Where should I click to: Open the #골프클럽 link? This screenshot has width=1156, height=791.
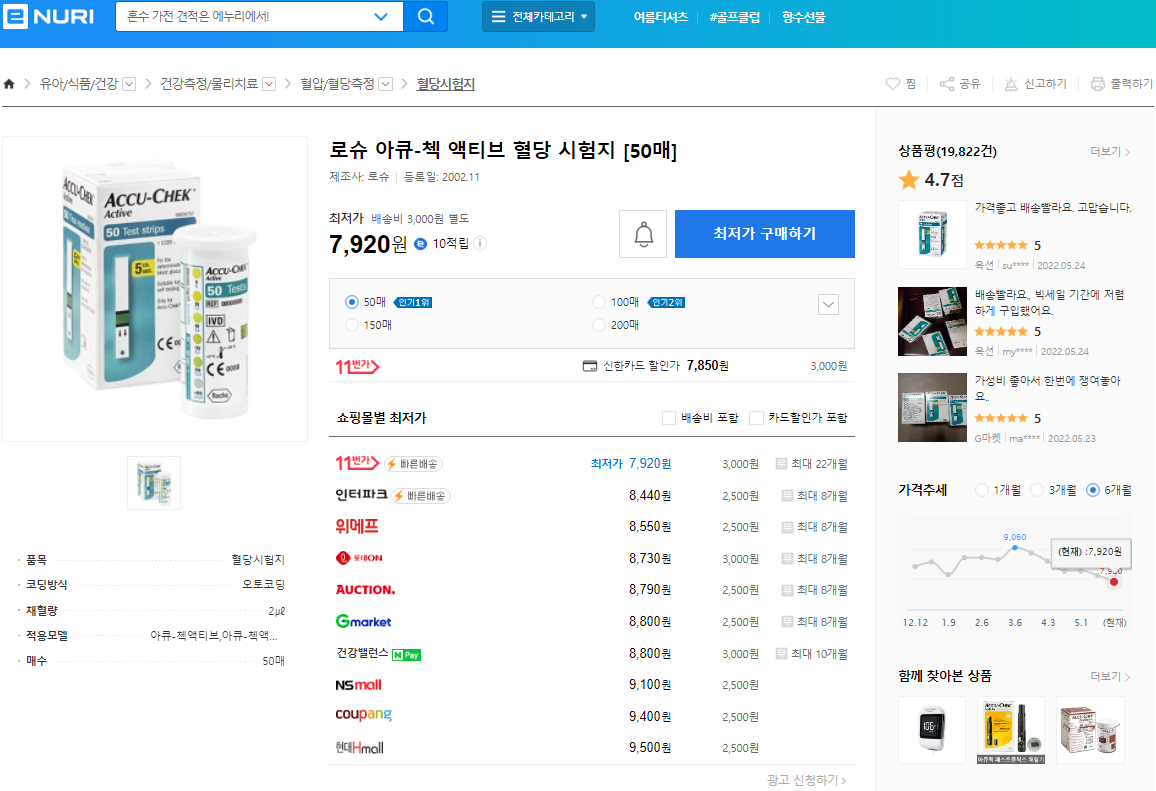pyautogui.click(x=734, y=17)
